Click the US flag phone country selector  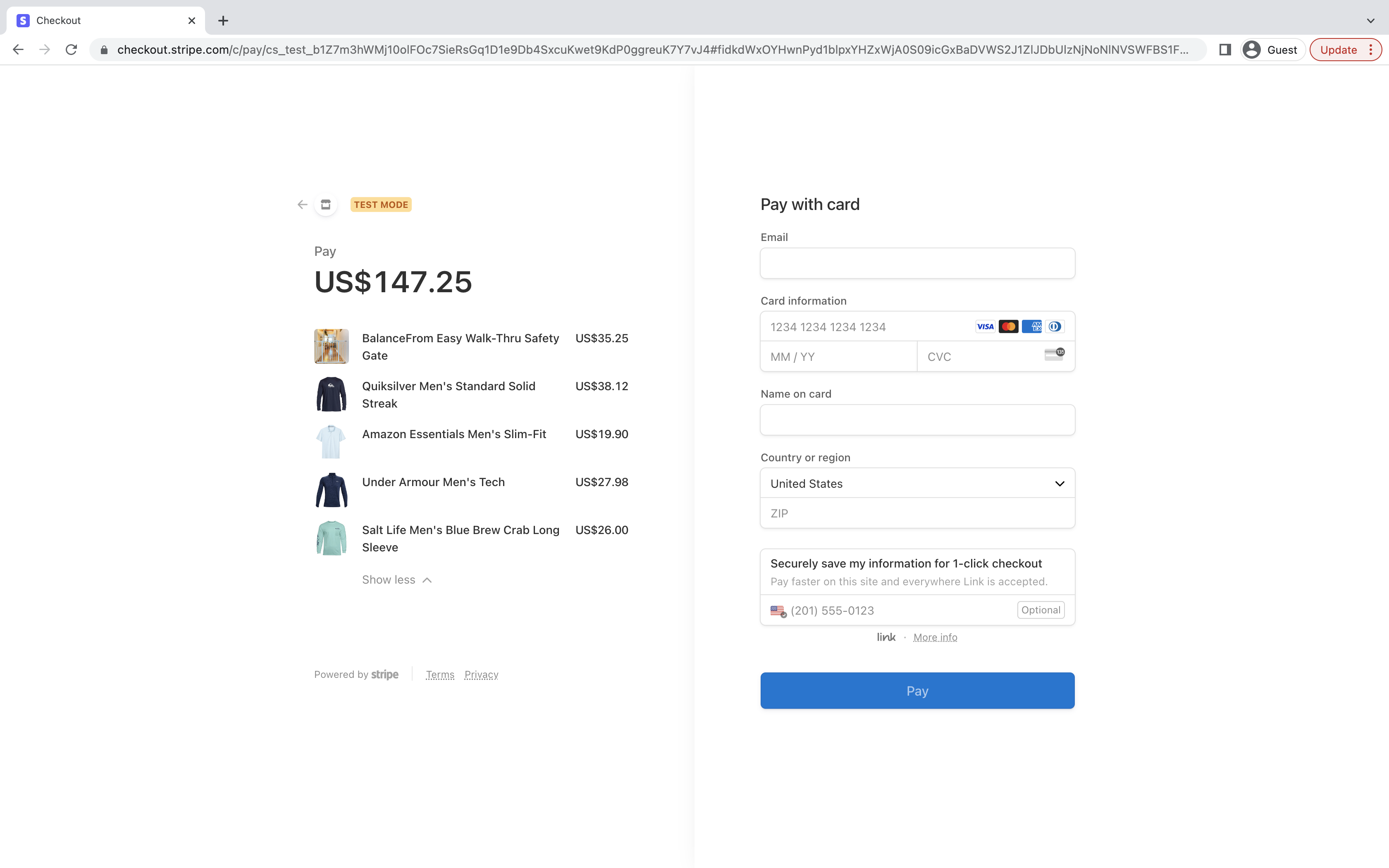pyautogui.click(x=778, y=611)
